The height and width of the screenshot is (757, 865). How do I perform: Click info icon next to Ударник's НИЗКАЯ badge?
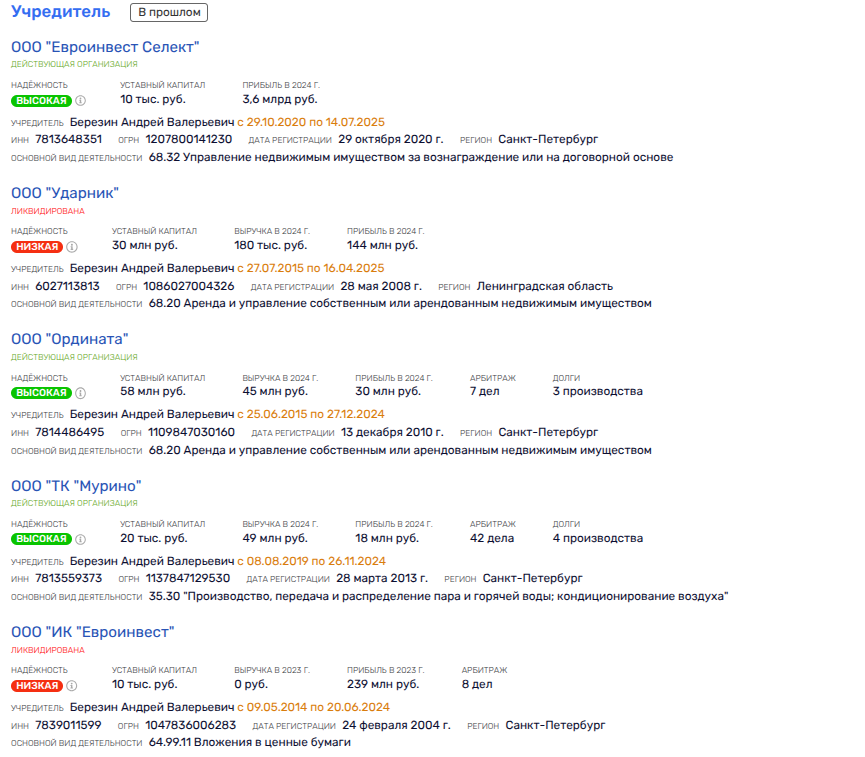tap(72, 246)
